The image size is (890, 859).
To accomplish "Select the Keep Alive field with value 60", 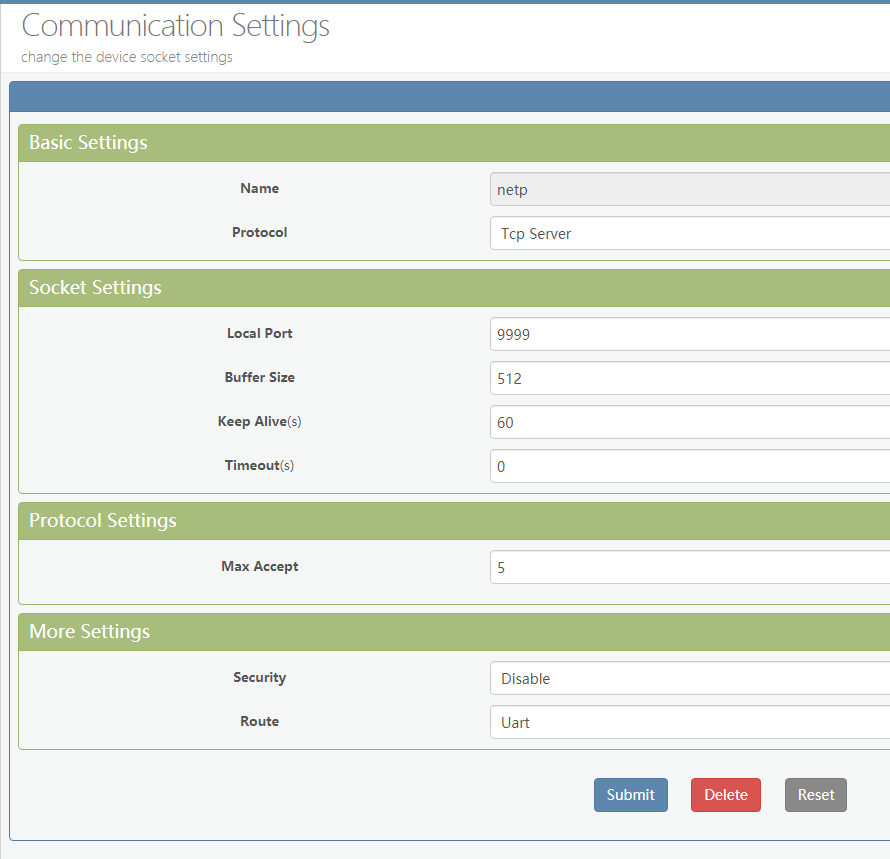I will [689, 422].
